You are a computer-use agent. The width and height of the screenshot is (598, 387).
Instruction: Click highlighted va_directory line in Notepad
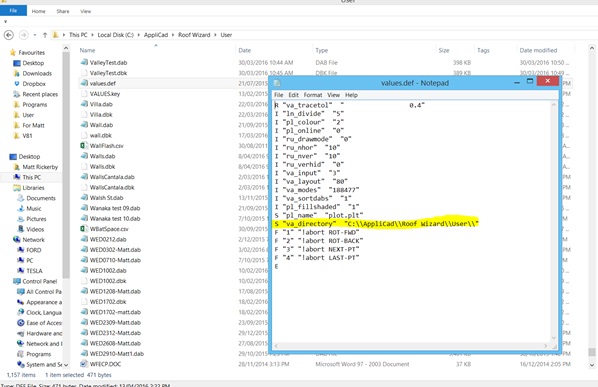(x=376, y=224)
